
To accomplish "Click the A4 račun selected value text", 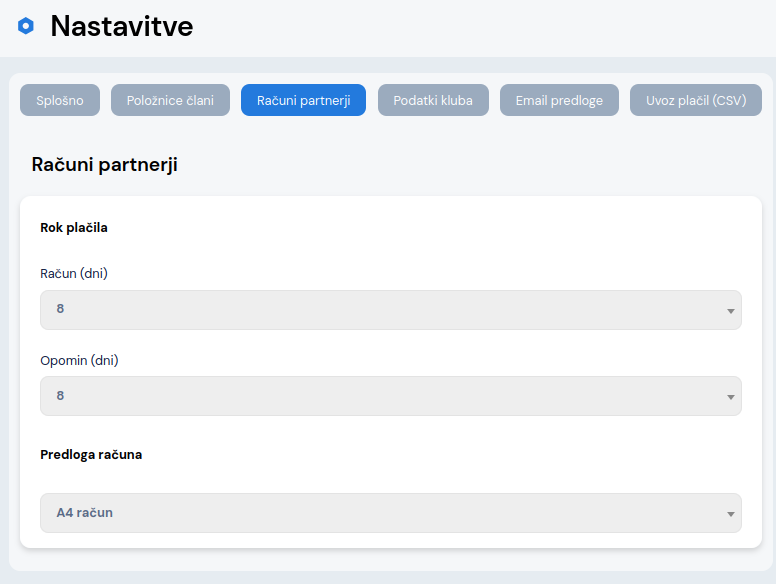I will coord(84,513).
